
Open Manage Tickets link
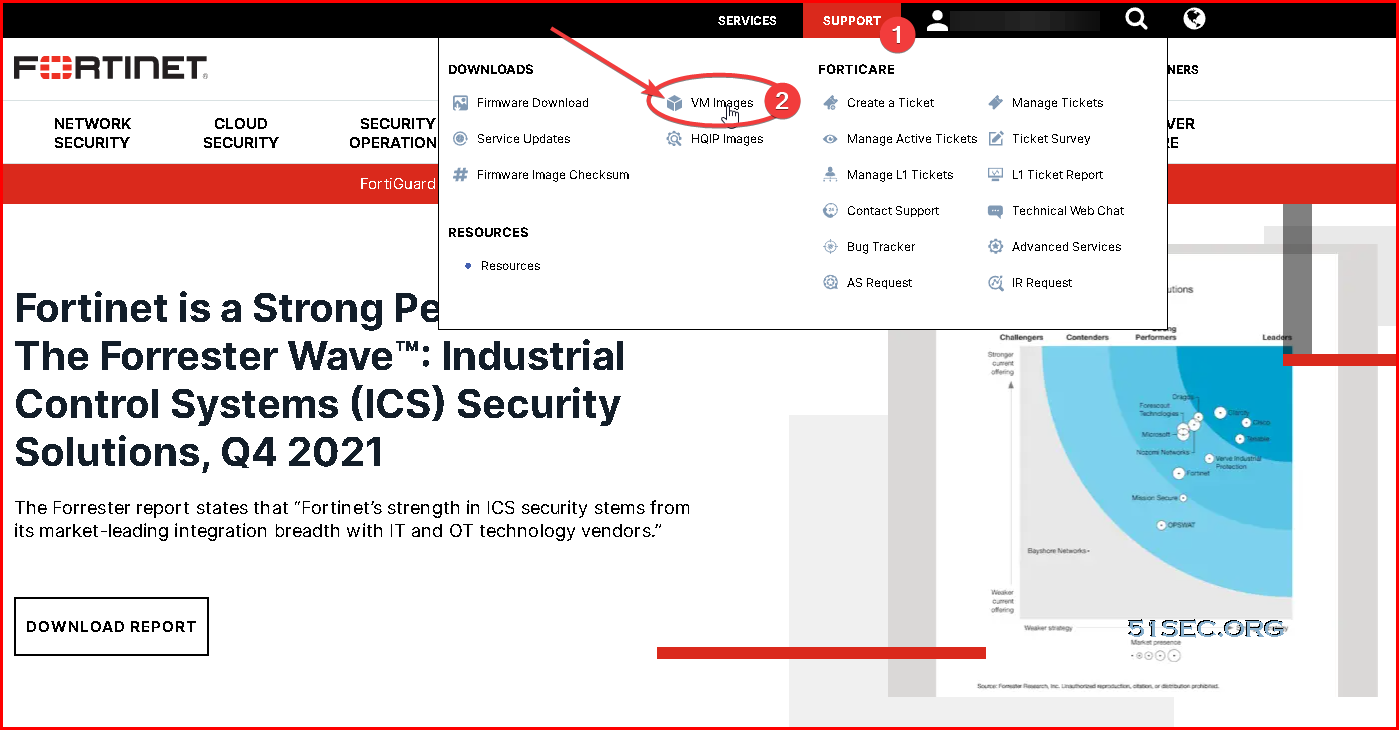click(1057, 103)
